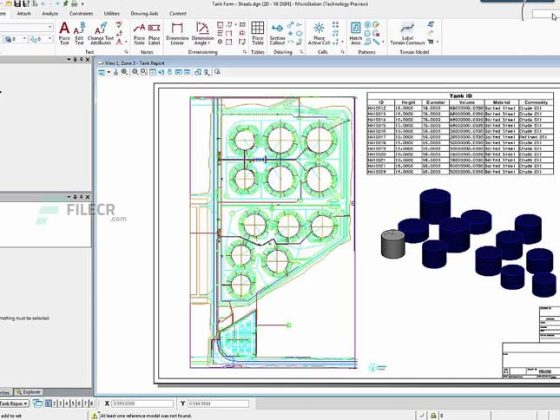Toggle view 2 button in status bar

(x=54, y=404)
